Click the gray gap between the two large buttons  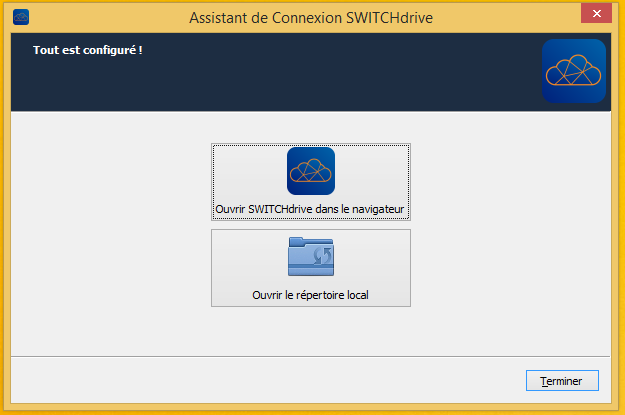pos(310,226)
